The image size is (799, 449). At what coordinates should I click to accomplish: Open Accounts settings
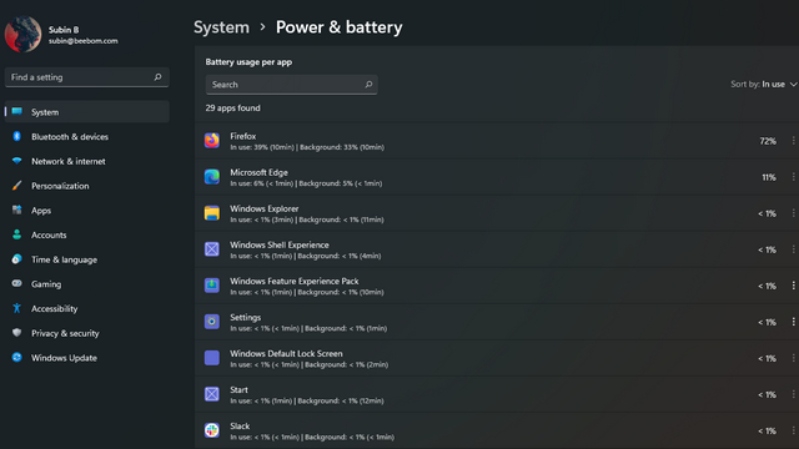(x=87, y=235)
